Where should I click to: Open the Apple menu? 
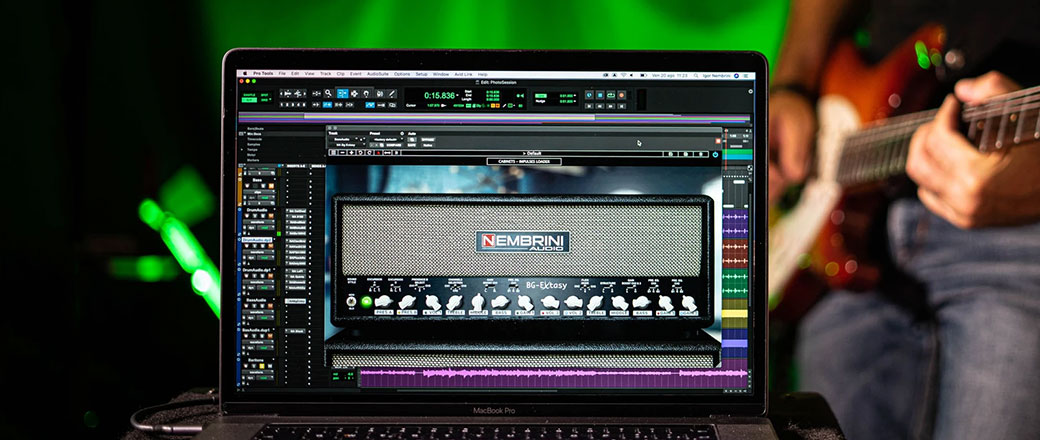click(245, 74)
